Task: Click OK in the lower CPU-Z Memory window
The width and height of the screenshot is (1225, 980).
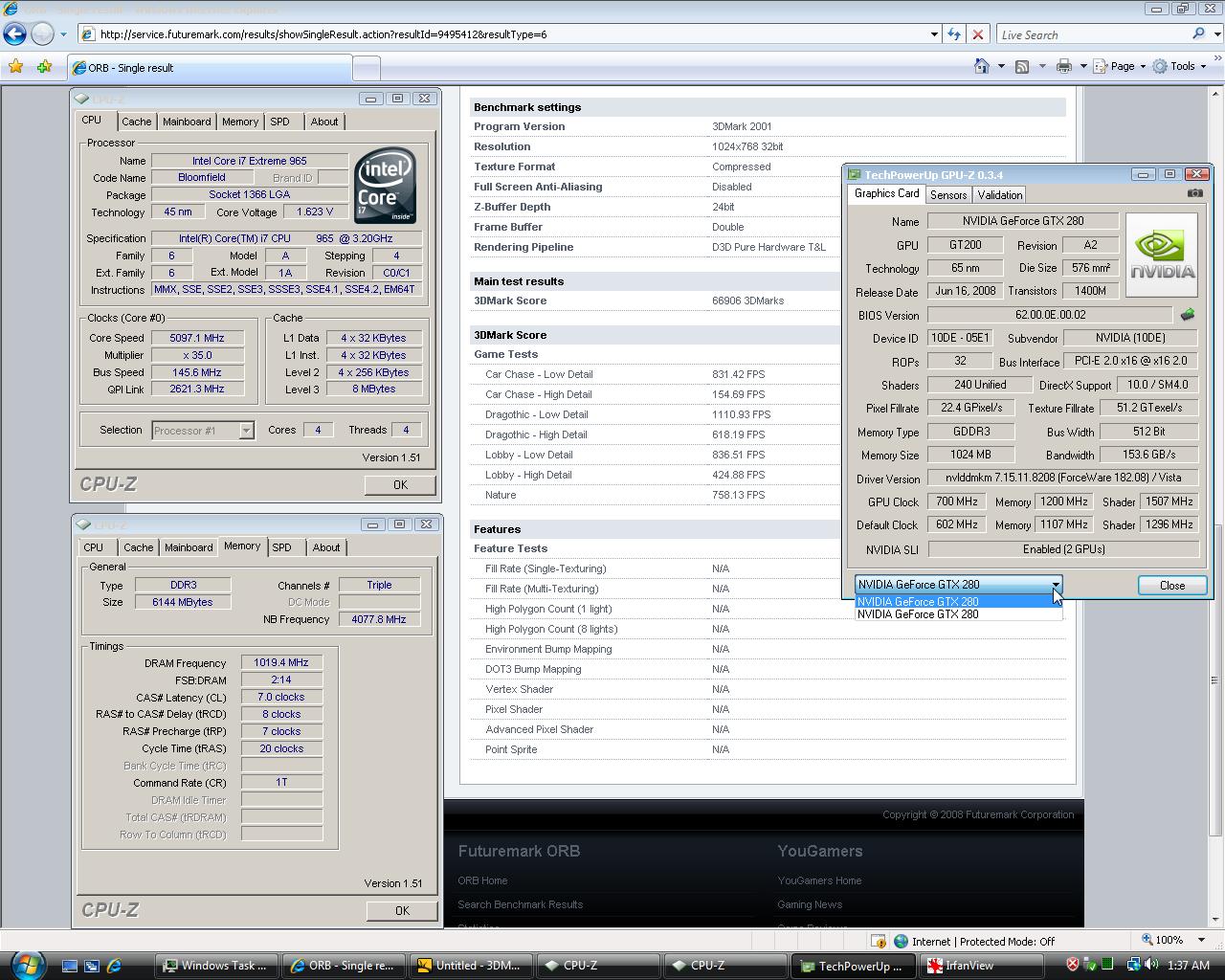Action: pyautogui.click(x=402, y=910)
